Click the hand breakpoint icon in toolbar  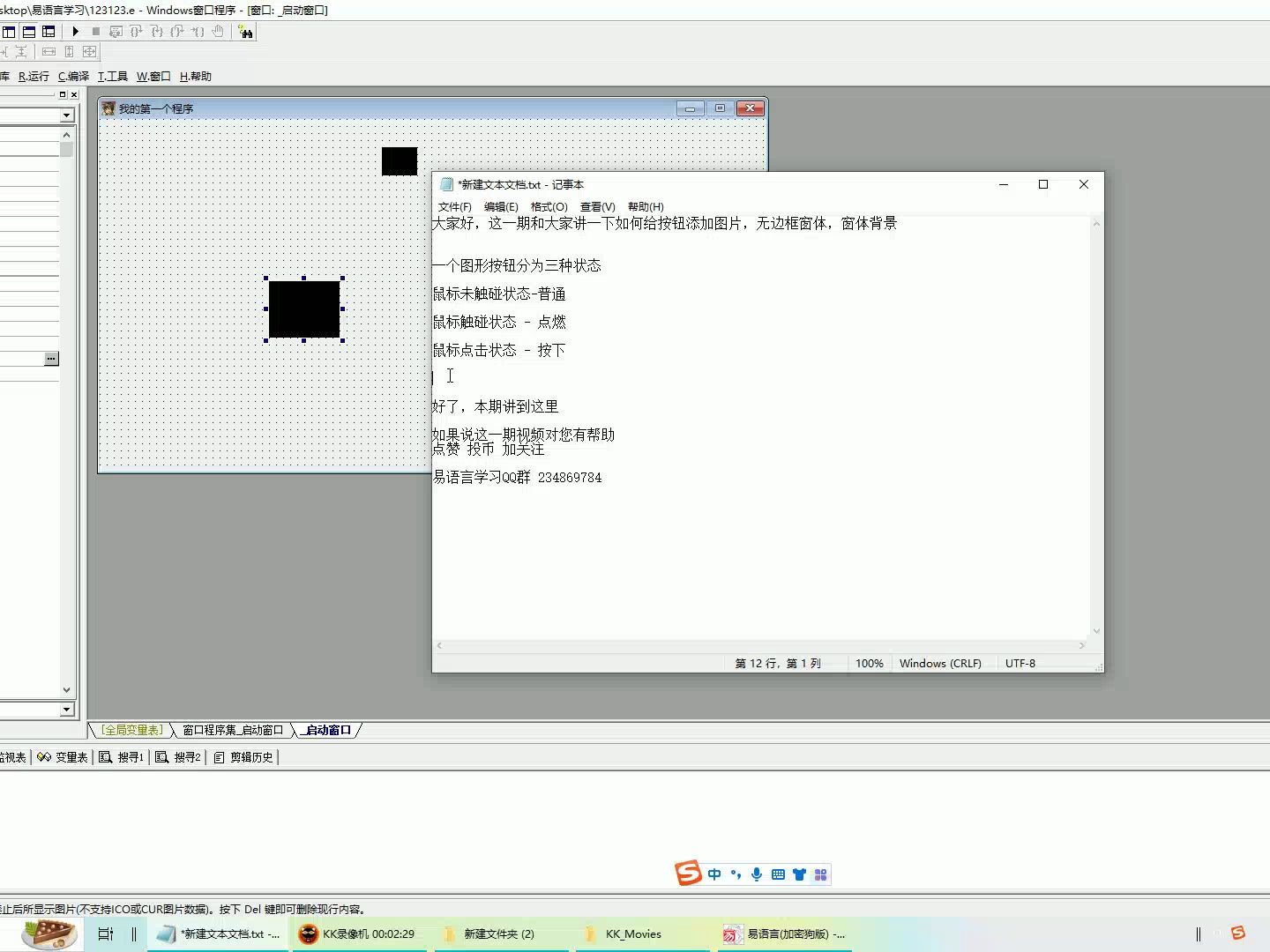218,32
